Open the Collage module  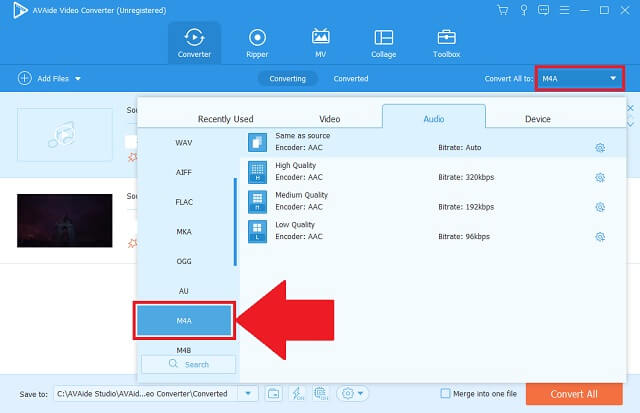pyautogui.click(x=384, y=43)
